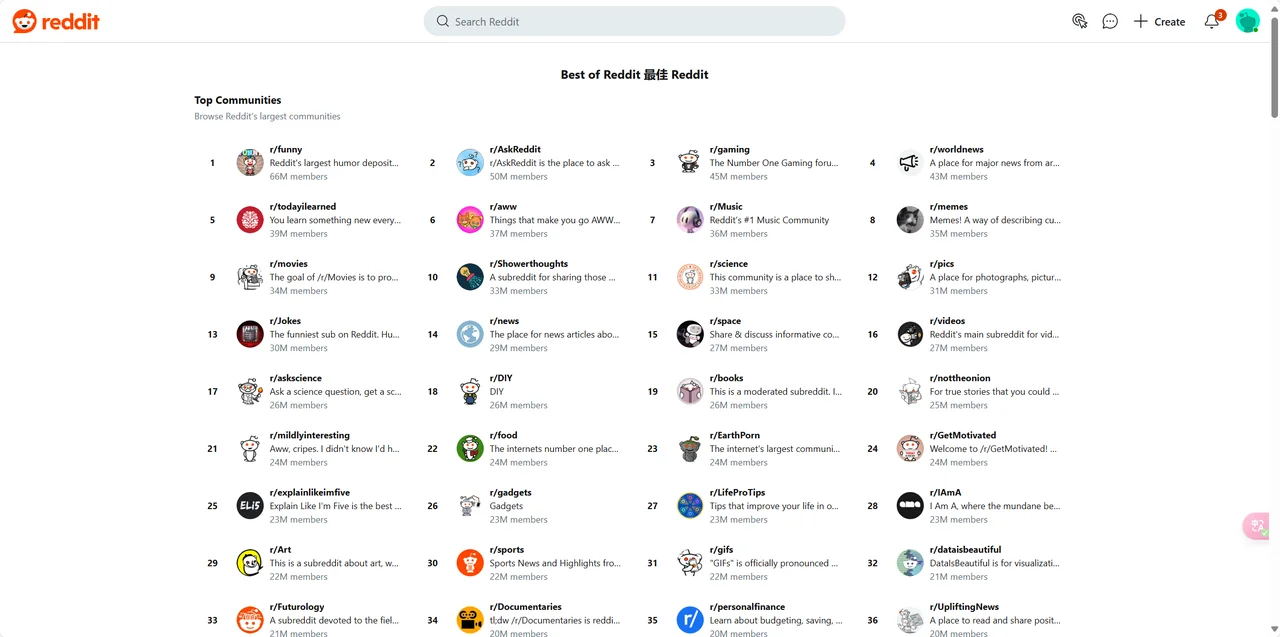
Task: Open the user avatar menu
Action: point(1247,21)
